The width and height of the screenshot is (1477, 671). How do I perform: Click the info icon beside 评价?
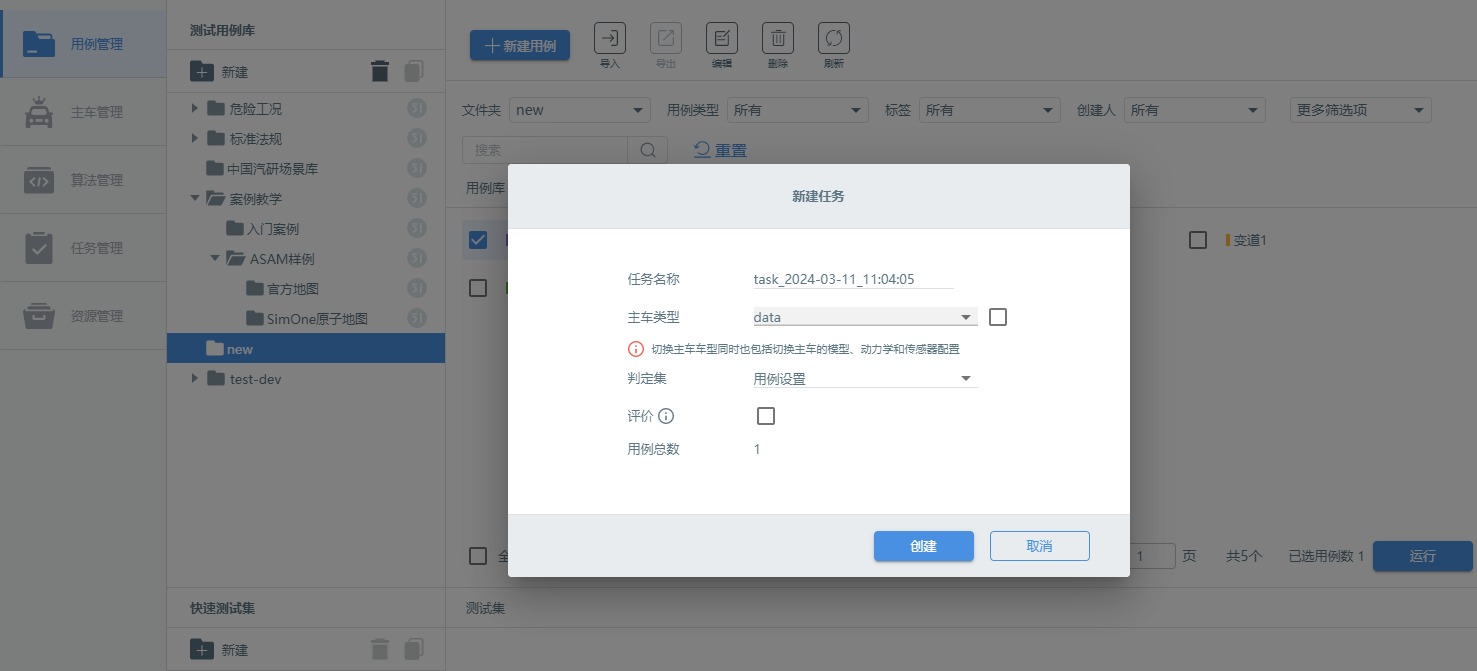tap(666, 416)
